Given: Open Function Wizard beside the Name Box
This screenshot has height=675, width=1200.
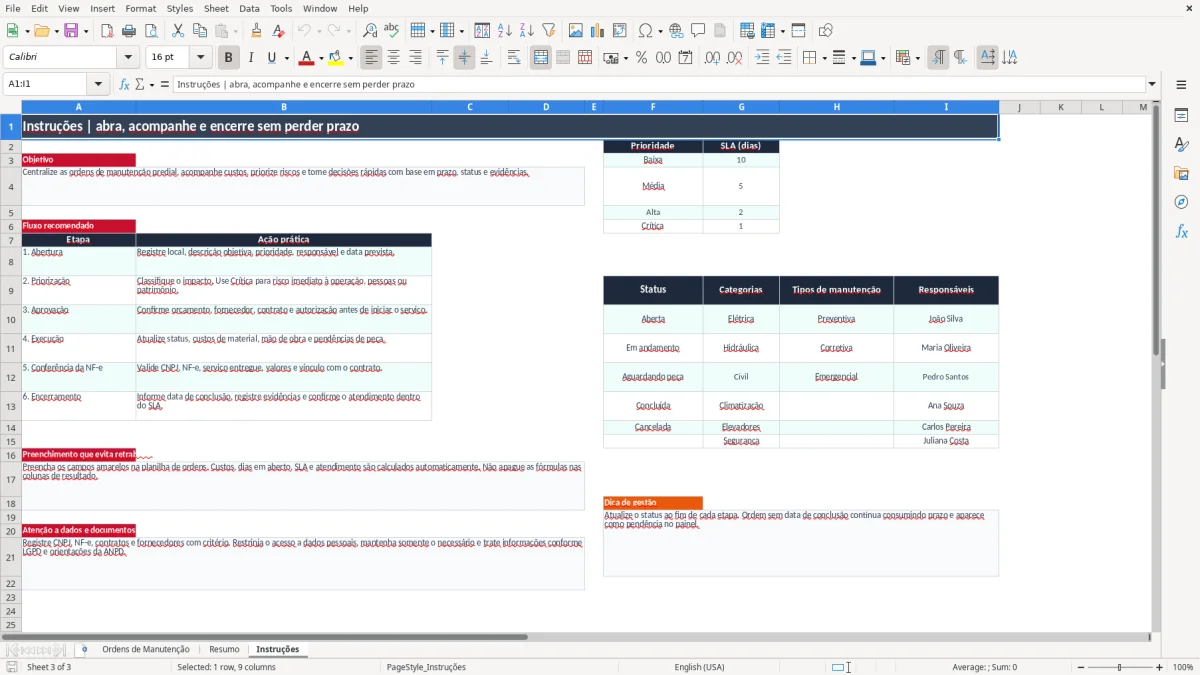Looking at the screenshot, I should click(125, 84).
